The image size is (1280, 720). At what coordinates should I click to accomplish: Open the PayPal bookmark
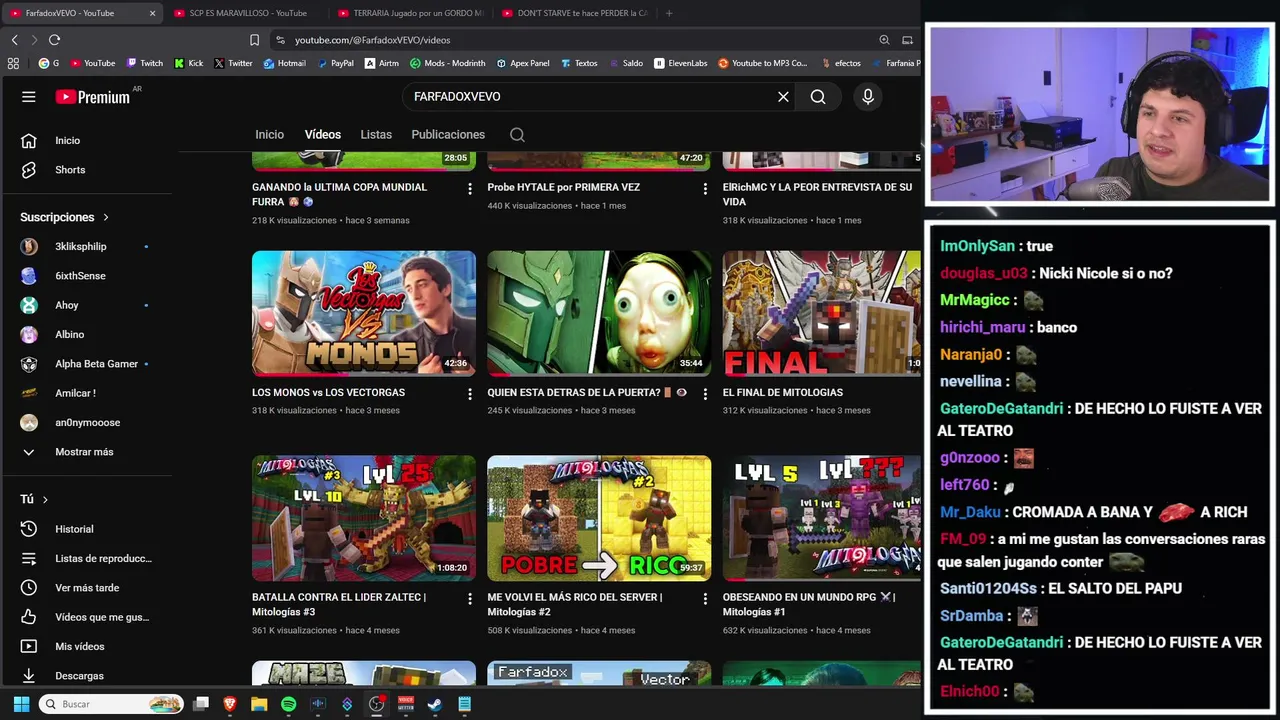336,63
